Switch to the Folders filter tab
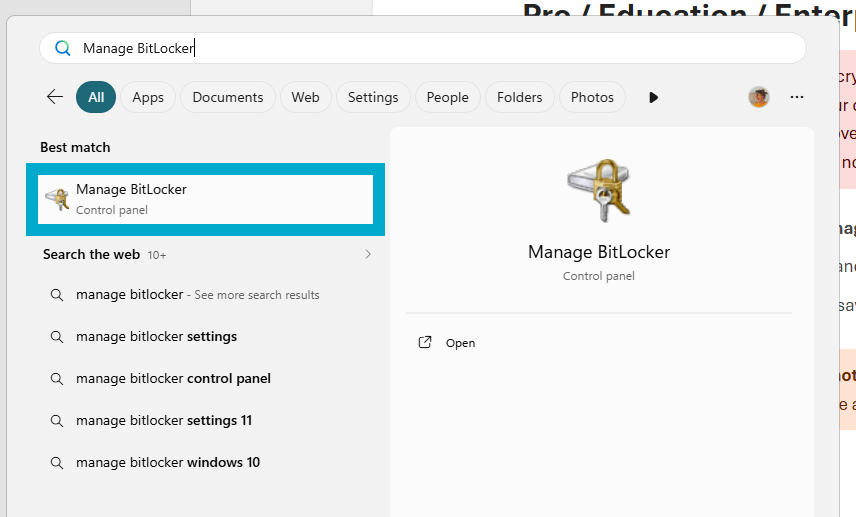 (520, 97)
